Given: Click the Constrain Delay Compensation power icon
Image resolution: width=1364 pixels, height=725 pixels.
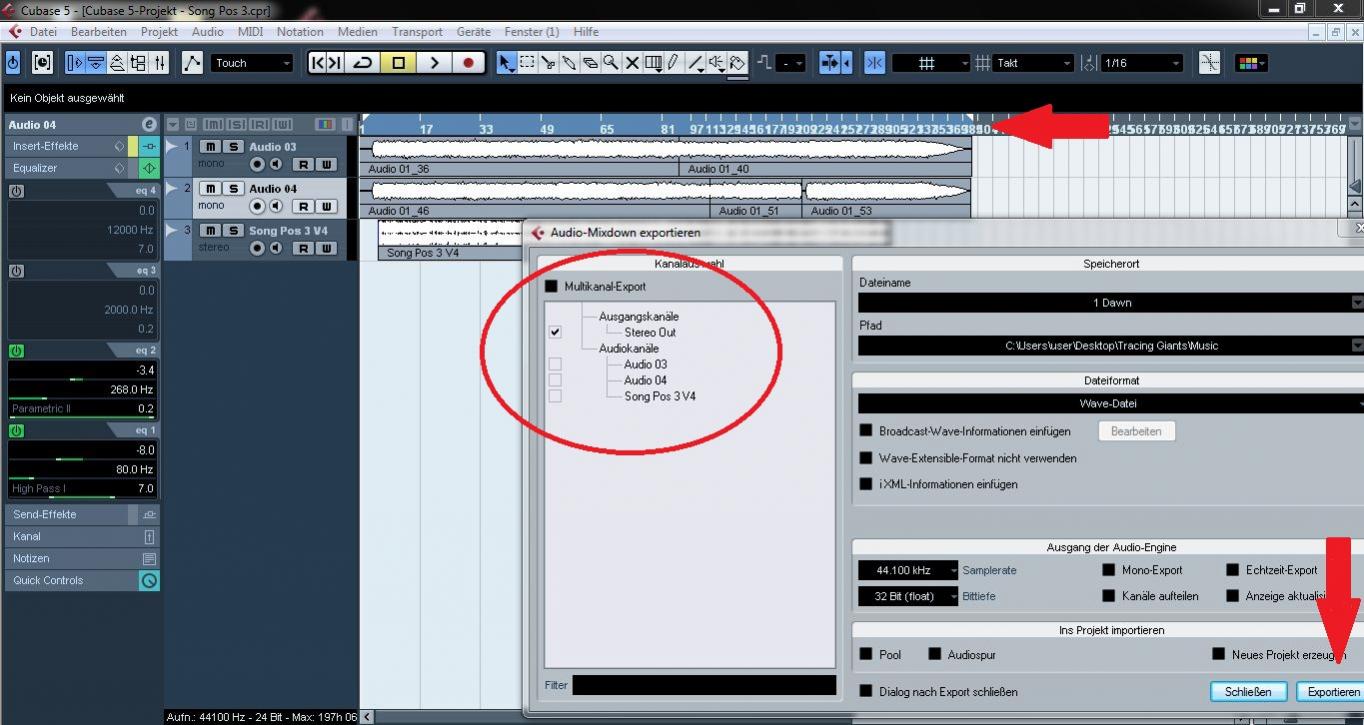Looking at the screenshot, I should coord(13,63).
